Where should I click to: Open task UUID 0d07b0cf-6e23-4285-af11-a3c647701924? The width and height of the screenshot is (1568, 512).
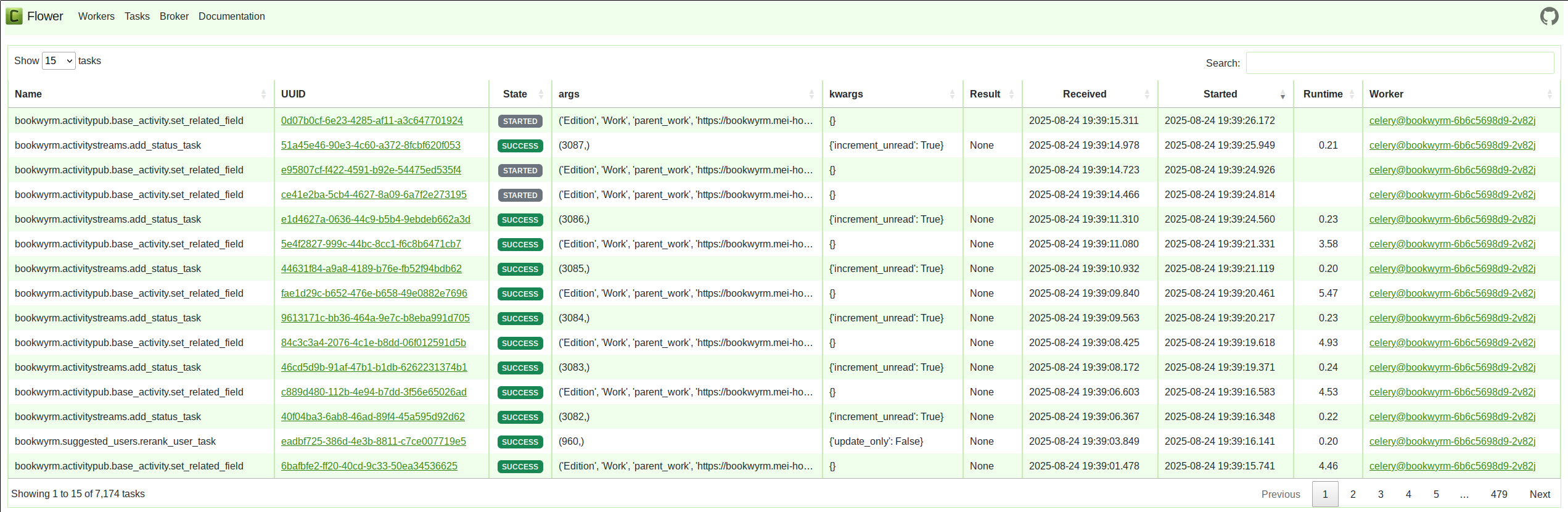click(372, 120)
